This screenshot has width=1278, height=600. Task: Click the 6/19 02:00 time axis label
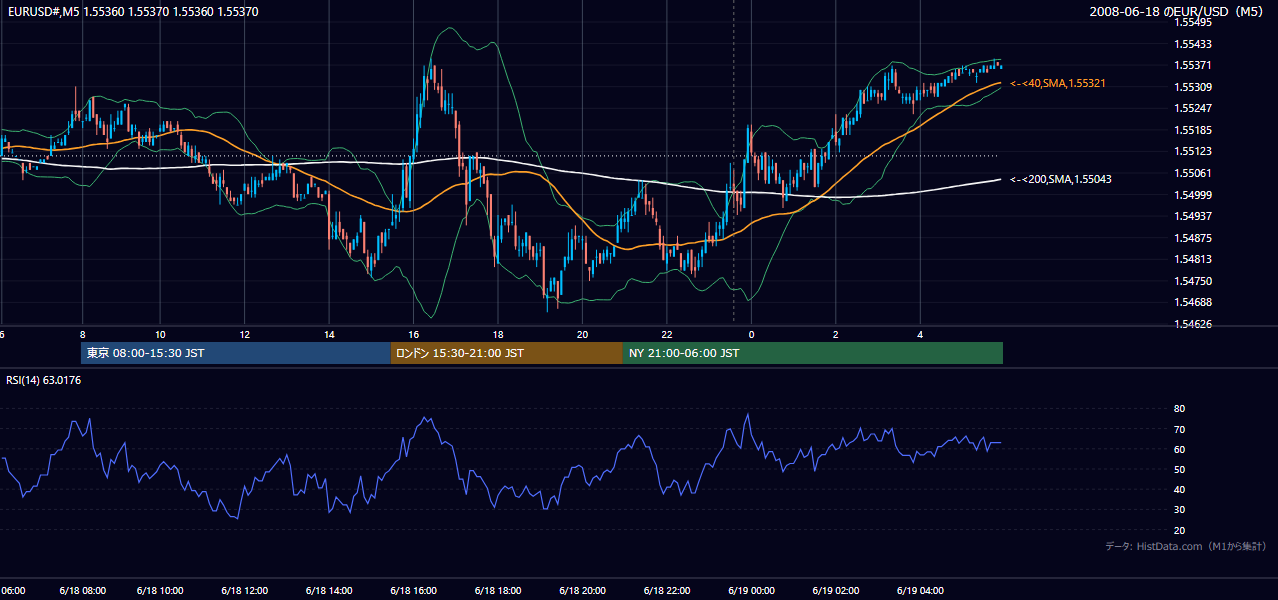coord(836,590)
